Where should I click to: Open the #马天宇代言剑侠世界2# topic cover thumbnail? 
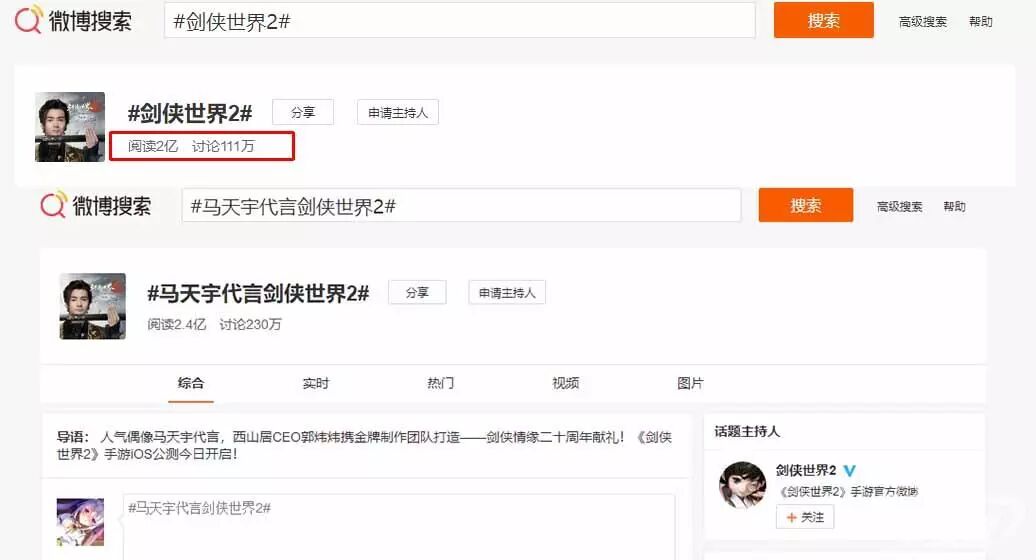(92, 306)
